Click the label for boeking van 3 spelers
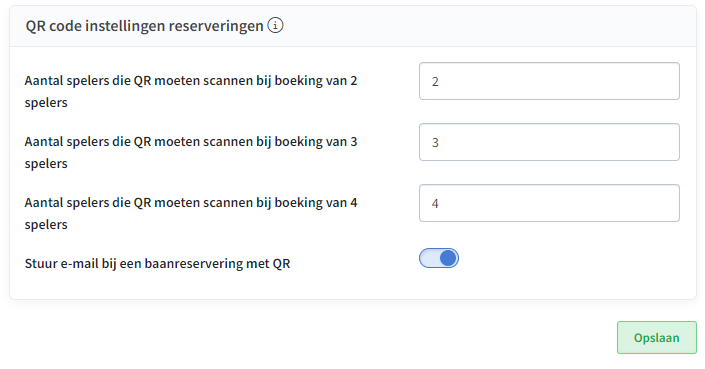This screenshot has width=705, height=369. (x=191, y=152)
